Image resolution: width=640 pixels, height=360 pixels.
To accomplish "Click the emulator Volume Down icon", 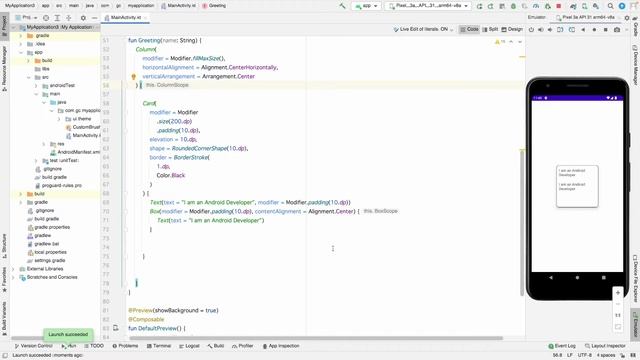I will (550, 30).
